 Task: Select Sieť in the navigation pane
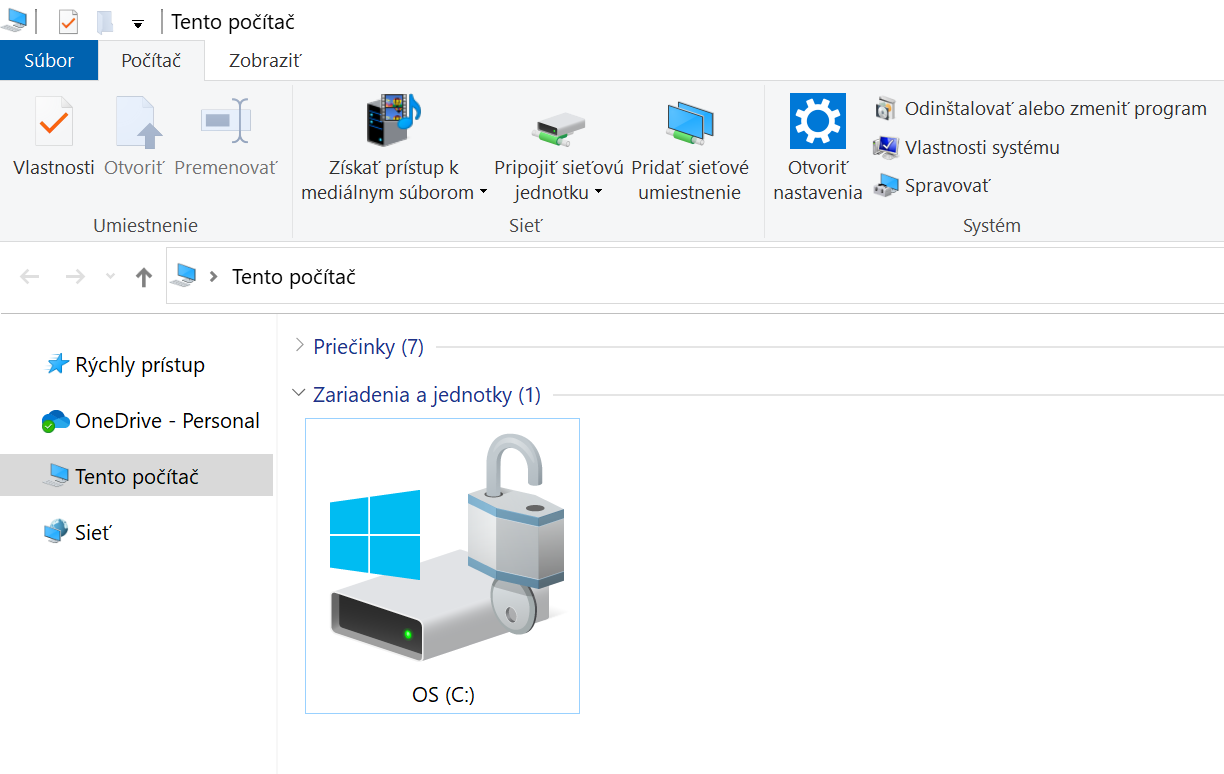tap(92, 533)
